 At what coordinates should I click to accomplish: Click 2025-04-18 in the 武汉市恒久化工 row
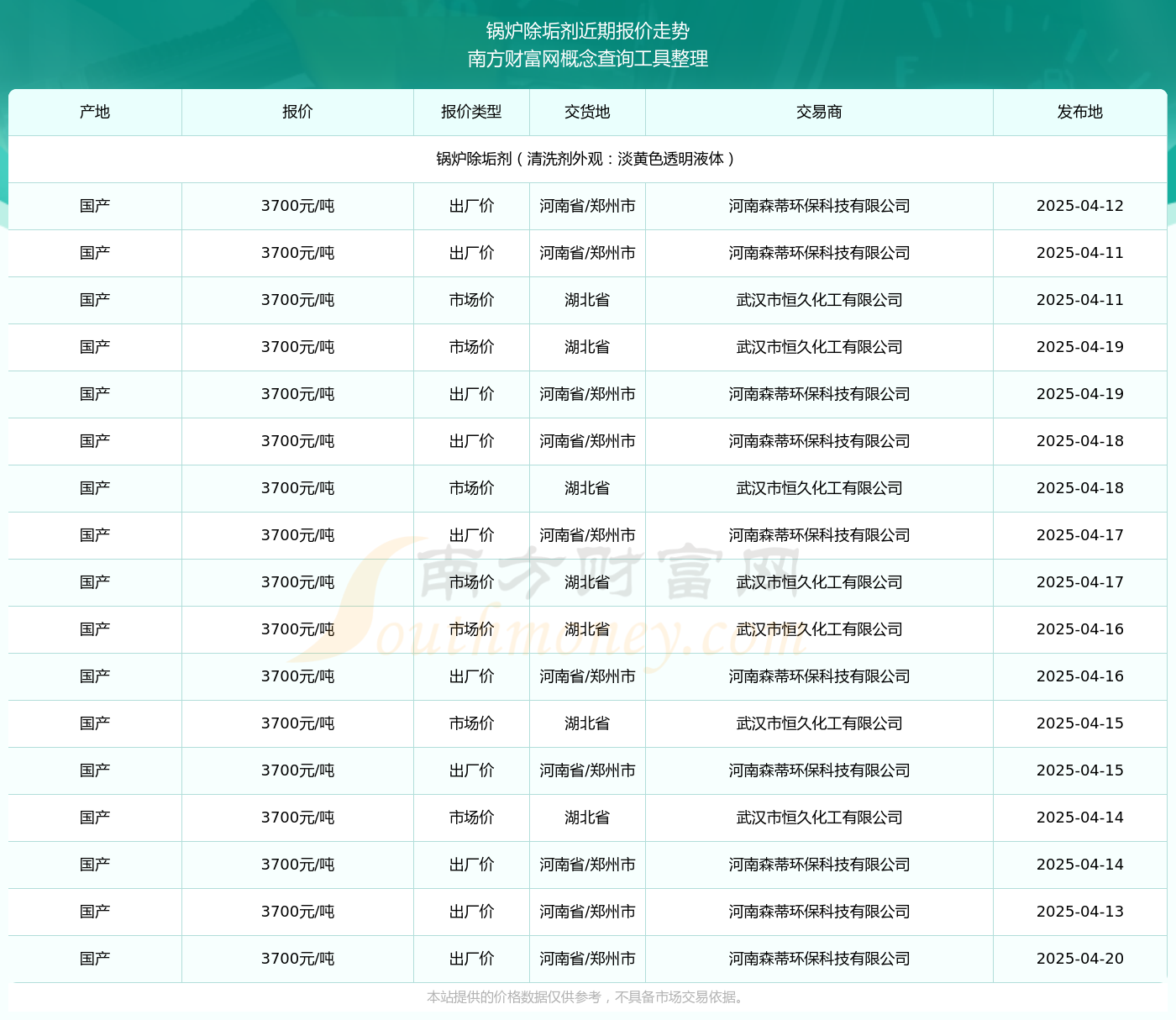point(1080,488)
